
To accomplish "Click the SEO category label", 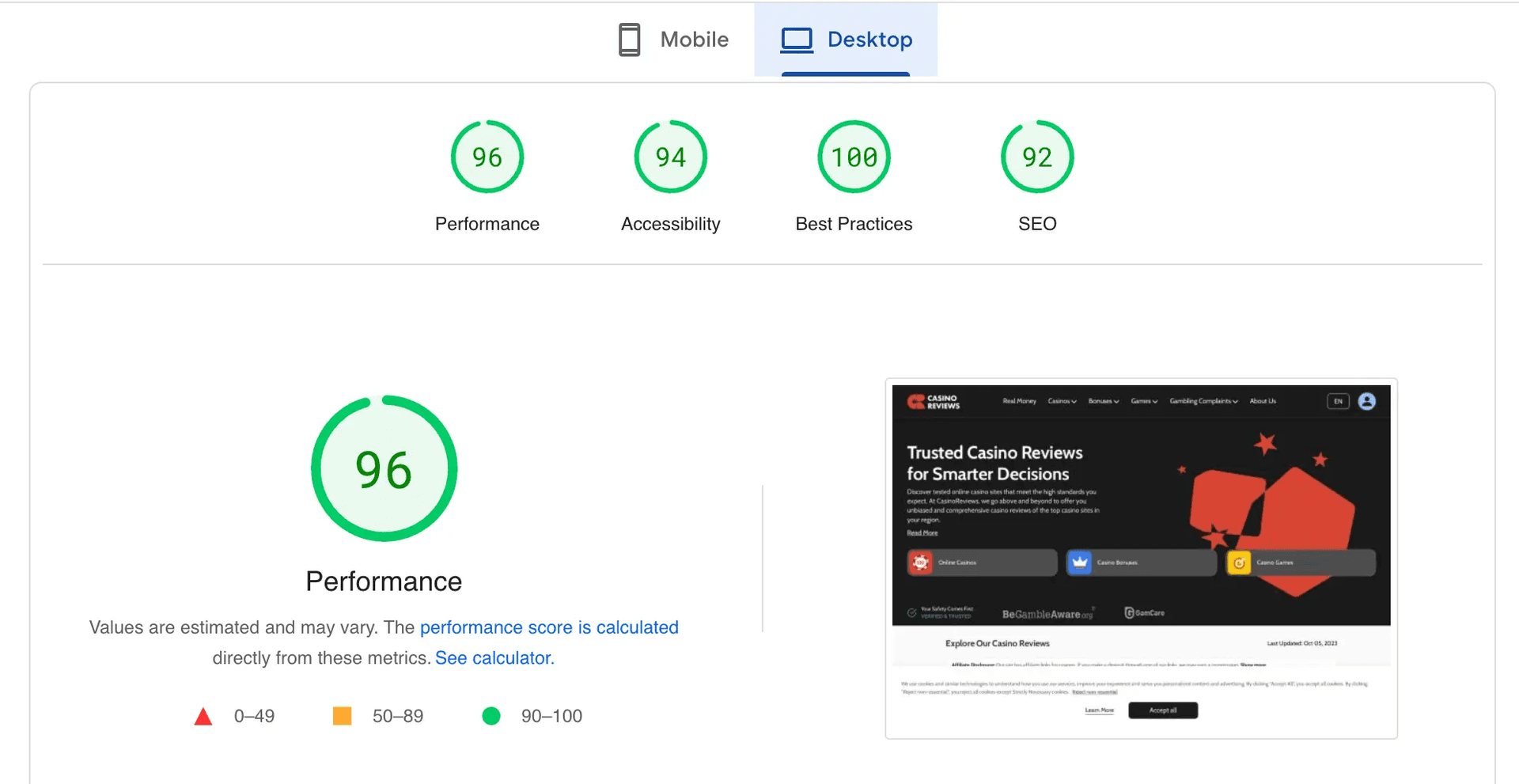I will pyautogui.click(x=1037, y=224).
